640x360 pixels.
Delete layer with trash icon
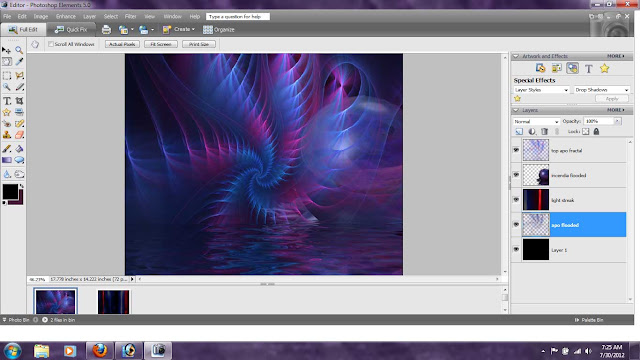[544, 131]
